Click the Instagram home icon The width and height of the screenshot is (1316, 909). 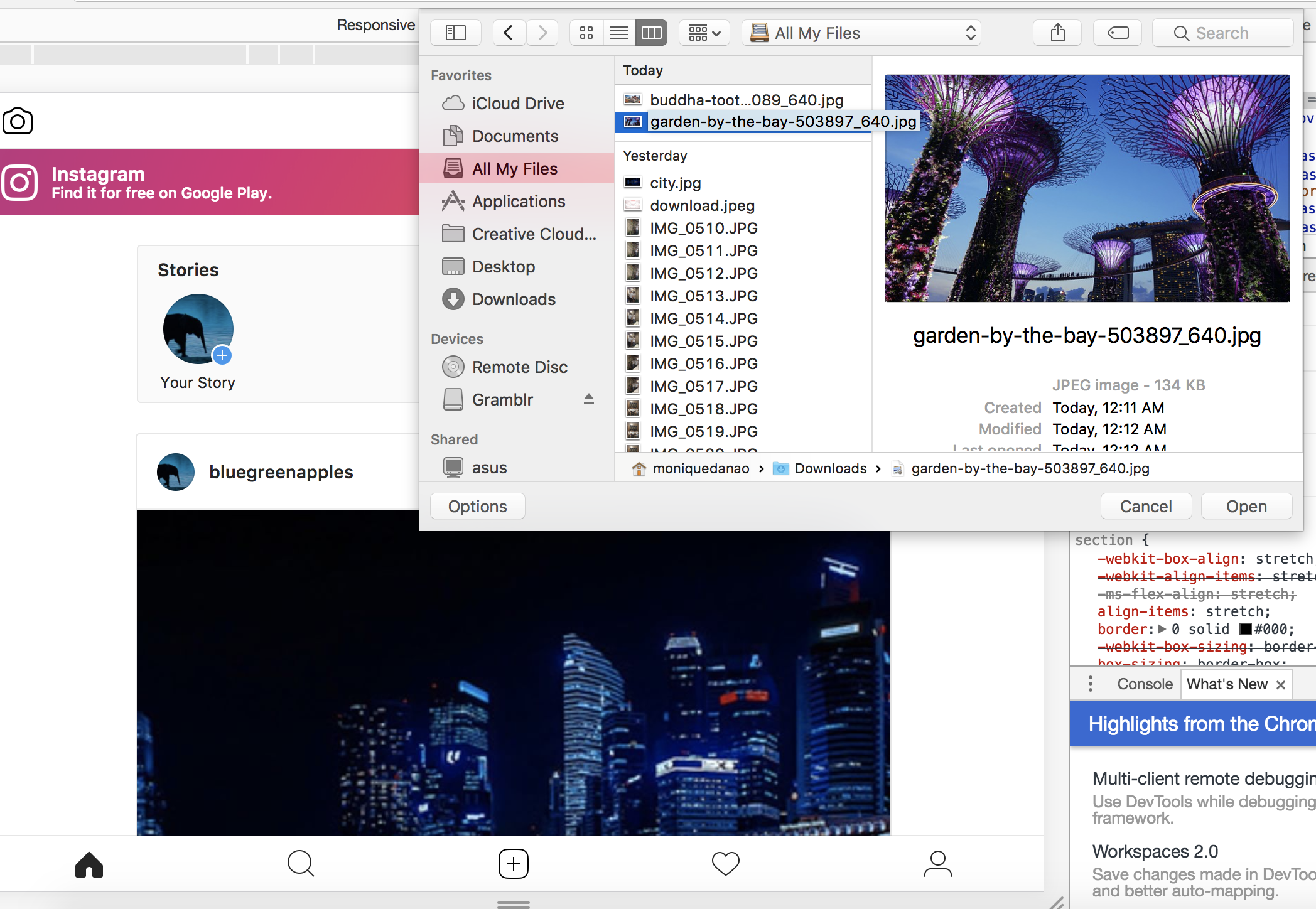pyautogui.click(x=89, y=864)
